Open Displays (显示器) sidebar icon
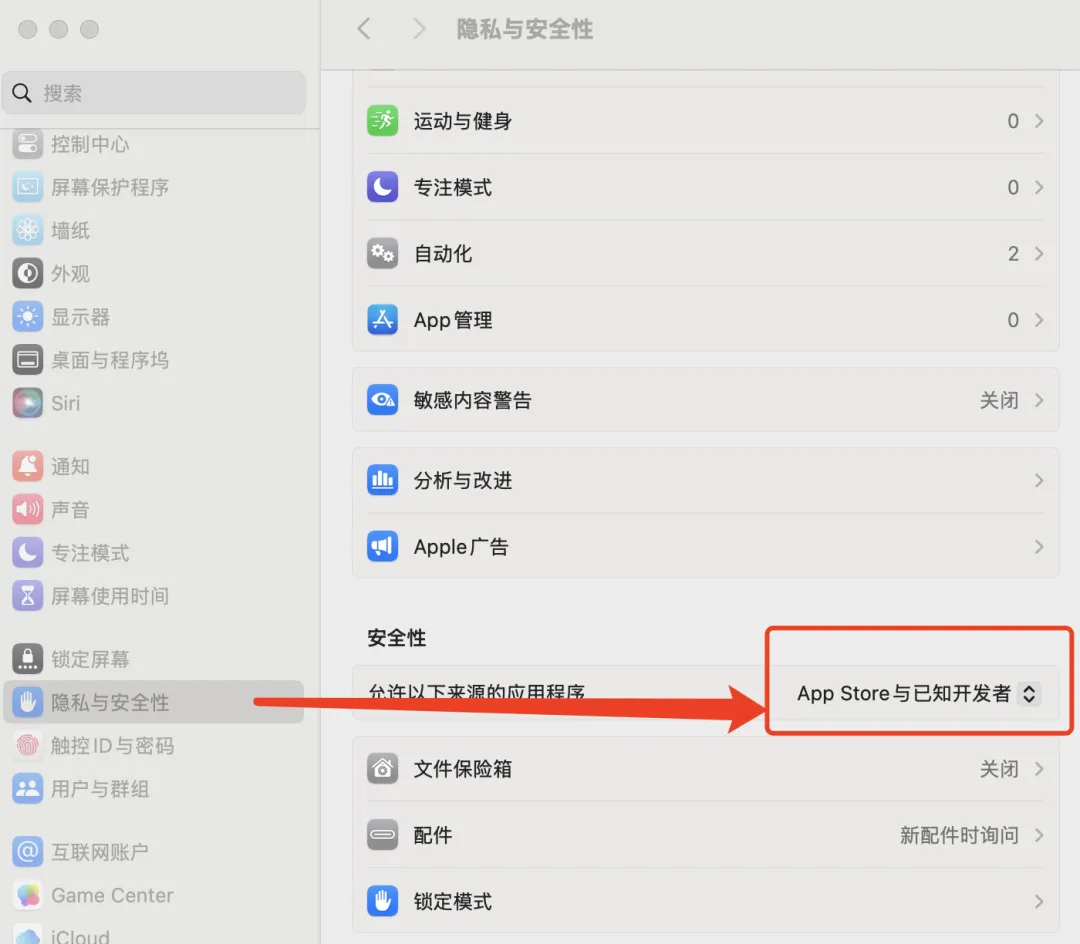Screen dimensions: 1080x944 28,317
